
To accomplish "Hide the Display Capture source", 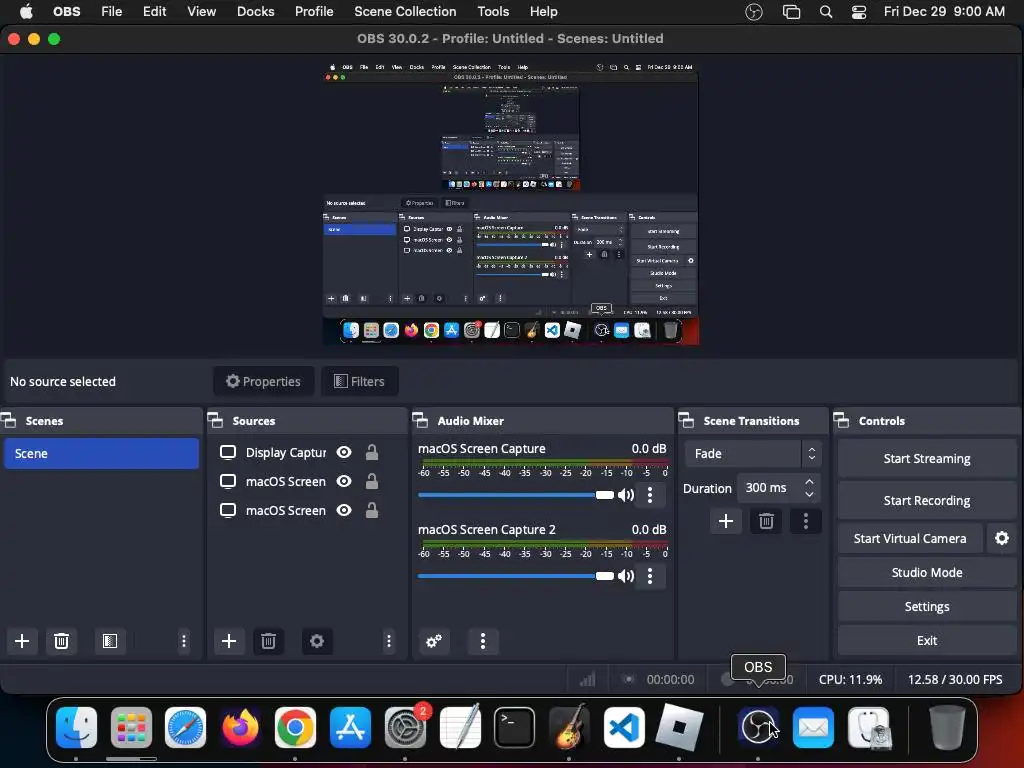I will point(344,452).
